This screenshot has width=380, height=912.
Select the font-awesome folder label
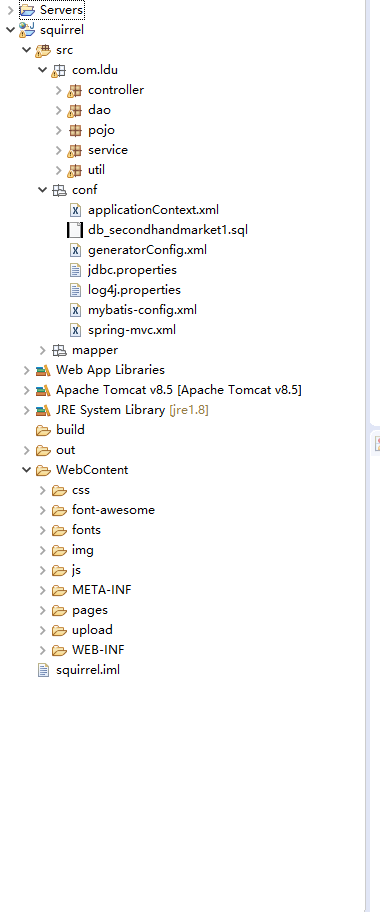coord(113,510)
